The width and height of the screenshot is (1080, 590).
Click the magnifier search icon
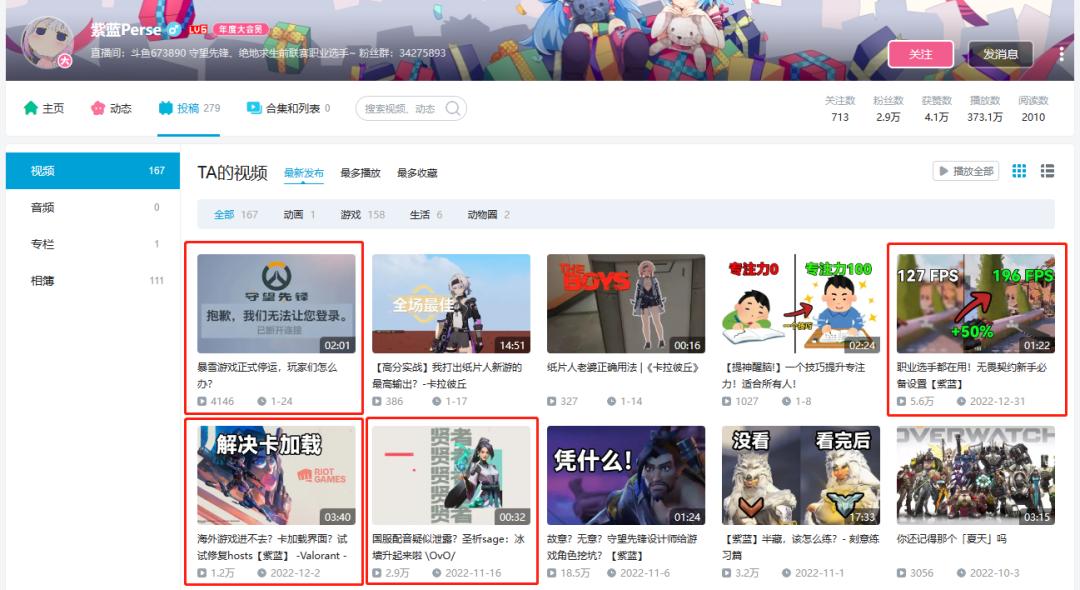tap(453, 108)
